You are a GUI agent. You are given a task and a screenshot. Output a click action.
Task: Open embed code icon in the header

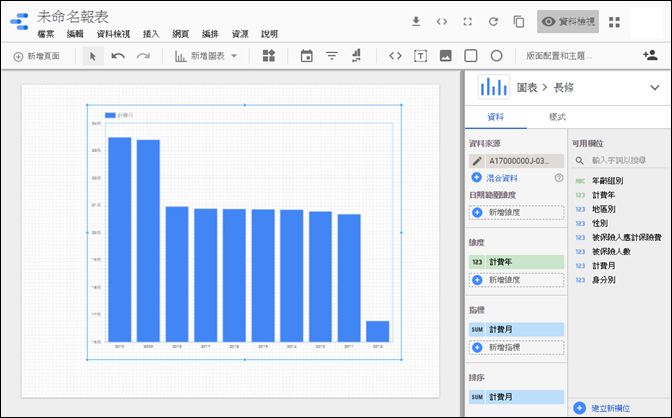[442, 21]
